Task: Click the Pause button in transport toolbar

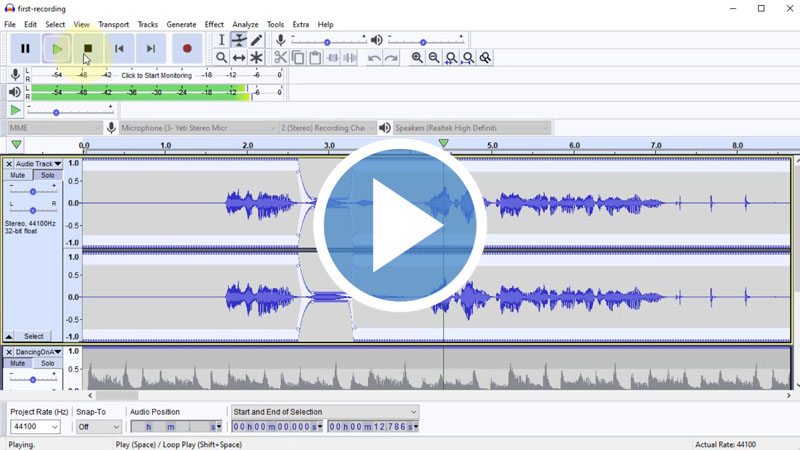Action: (x=25, y=48)
